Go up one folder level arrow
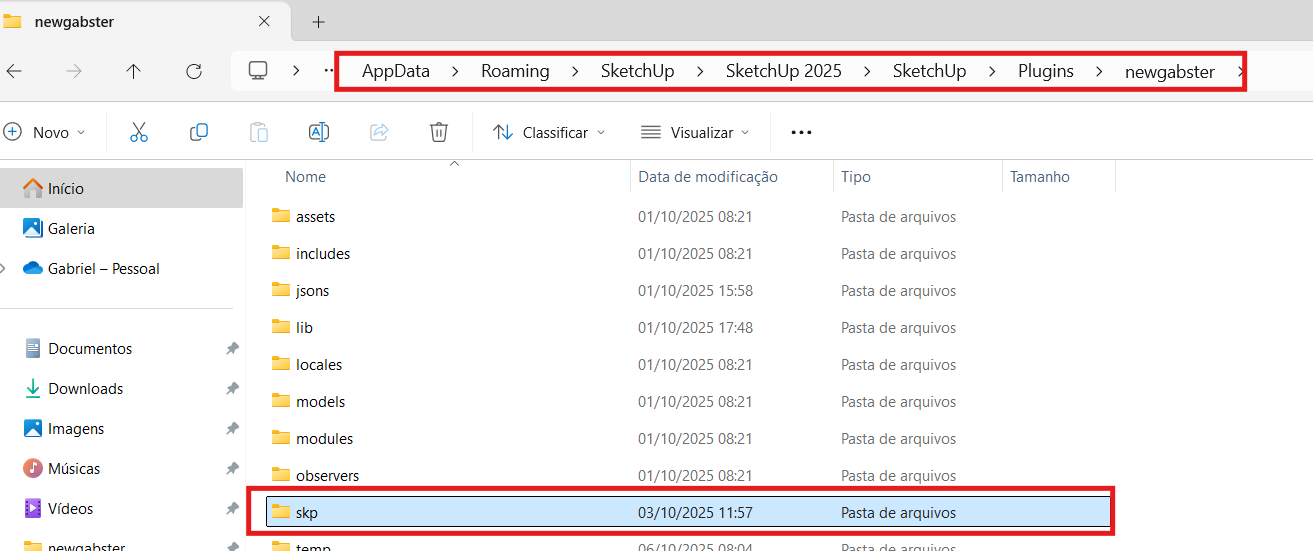Image resolution: width=1313 pixels, height=551 pixels. coord(134,71)
